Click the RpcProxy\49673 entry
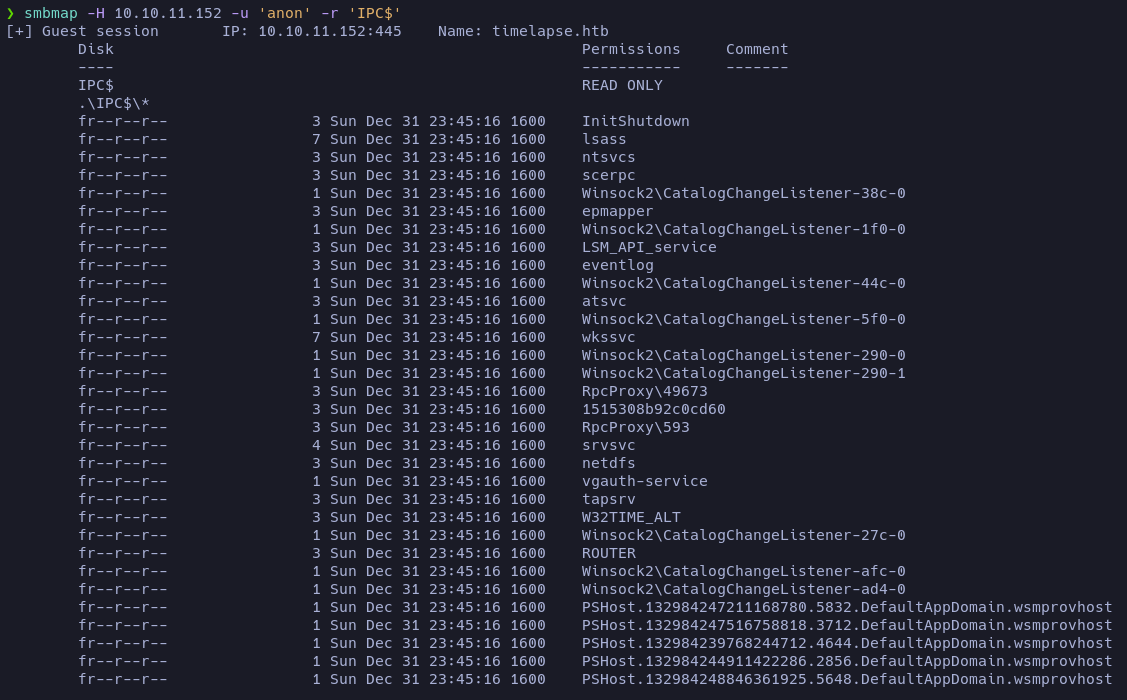 click(644, 391)
